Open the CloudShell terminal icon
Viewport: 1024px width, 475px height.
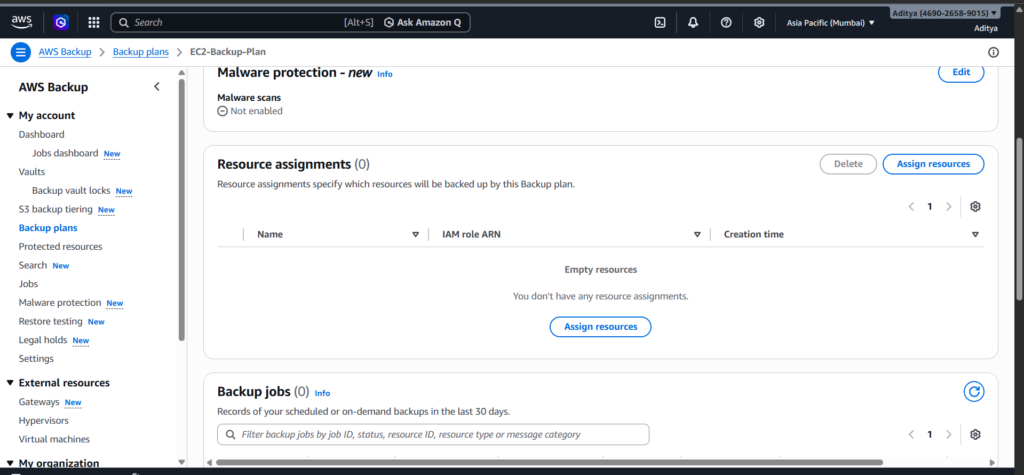660,22
